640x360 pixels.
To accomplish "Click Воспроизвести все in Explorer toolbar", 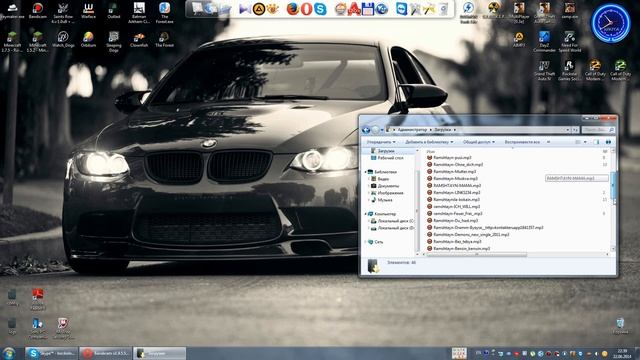I will click(522, 142).
